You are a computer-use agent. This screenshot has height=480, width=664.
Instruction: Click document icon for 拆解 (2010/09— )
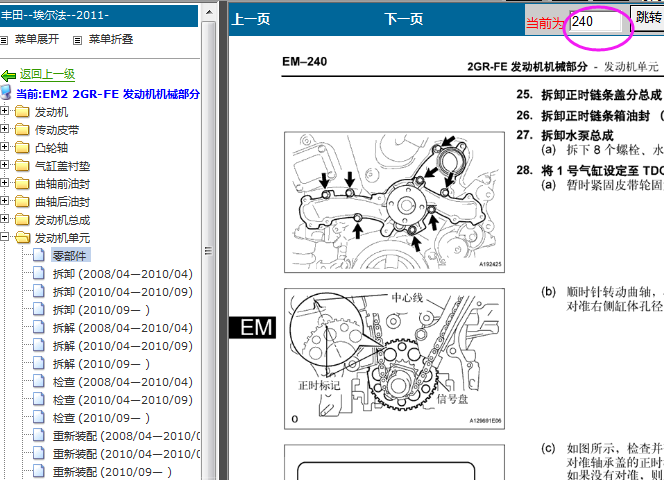(39, 363)
